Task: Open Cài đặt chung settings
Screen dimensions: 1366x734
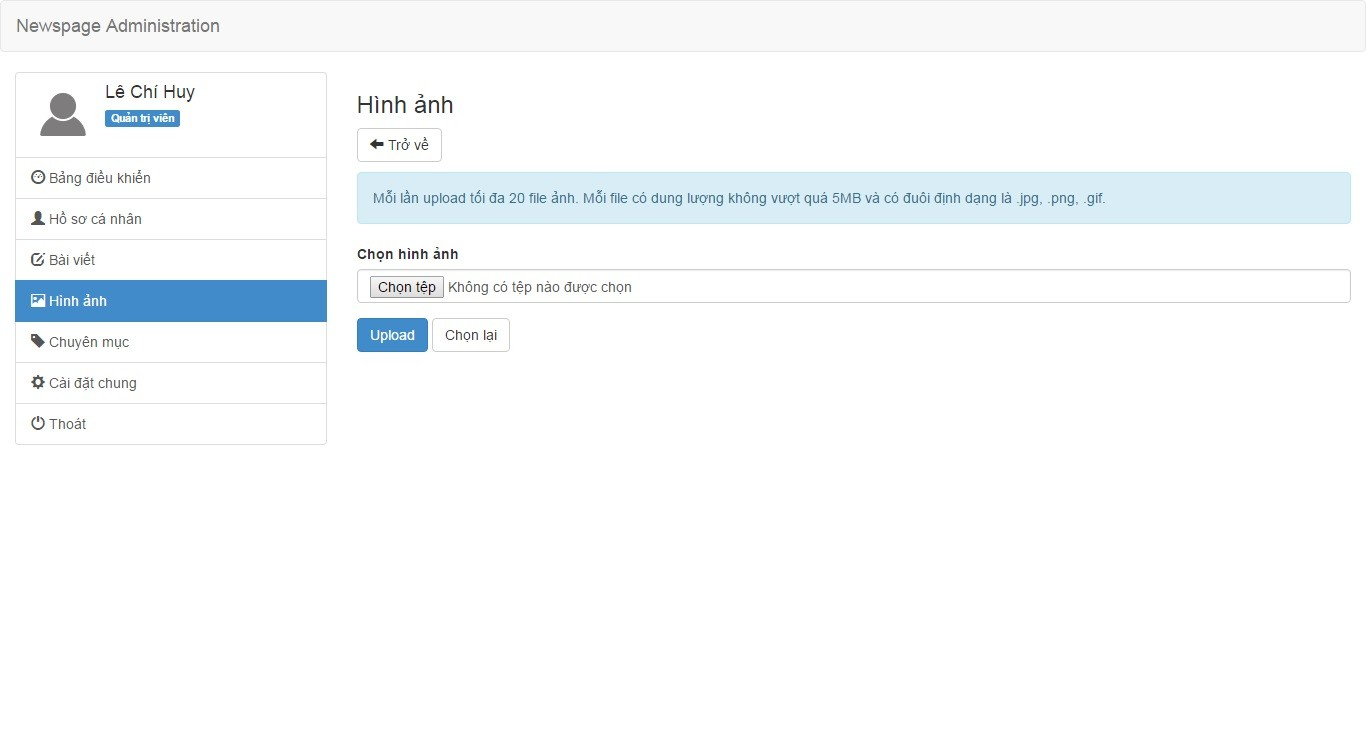Action: pos(171,383)
